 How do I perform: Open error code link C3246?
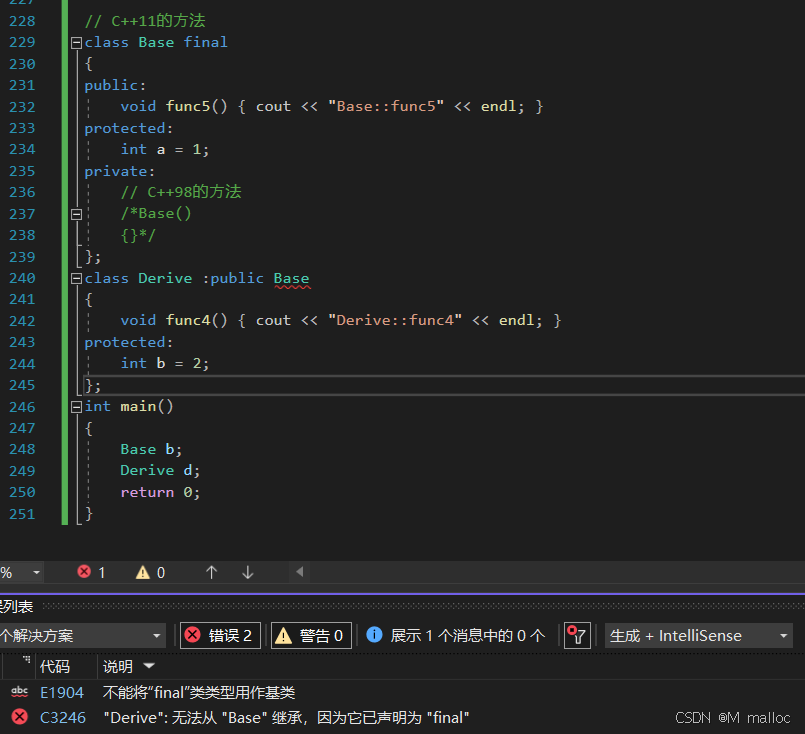tap(63, 718)
